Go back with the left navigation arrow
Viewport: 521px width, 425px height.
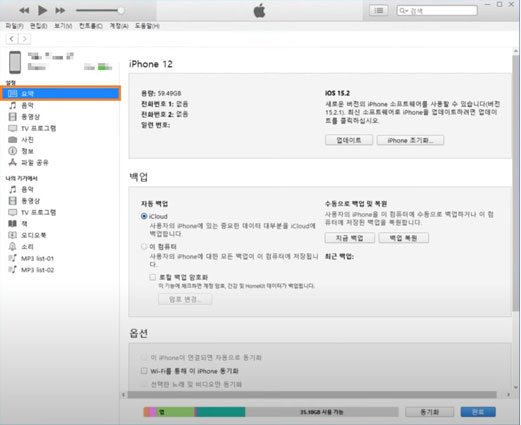coord(12,39)
